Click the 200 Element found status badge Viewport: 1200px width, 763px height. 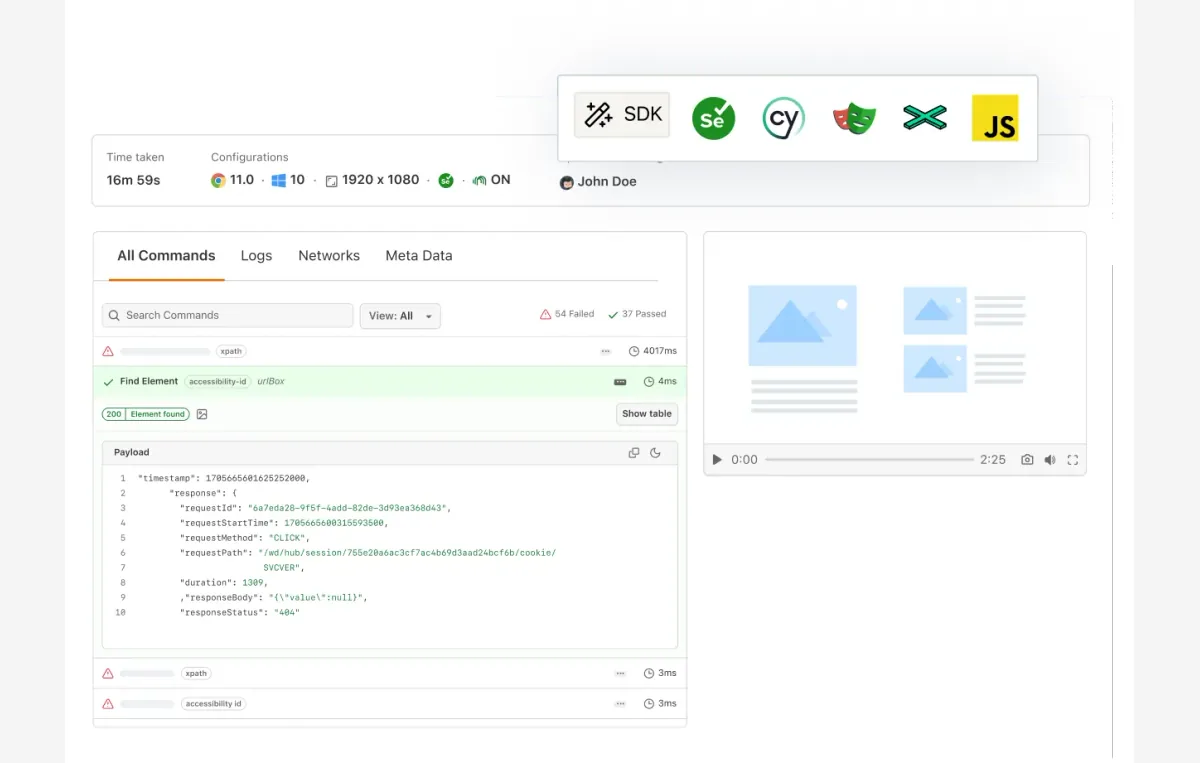146,414
